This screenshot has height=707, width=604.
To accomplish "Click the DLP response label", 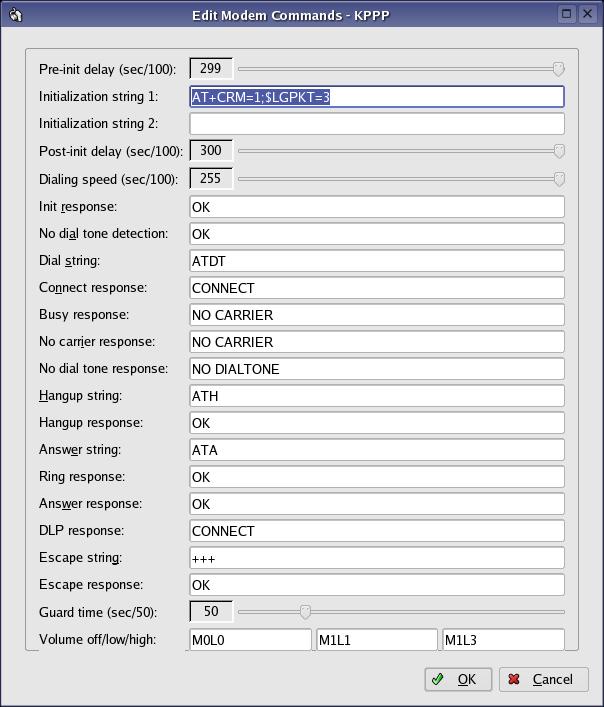I will [x=82, y=531].
